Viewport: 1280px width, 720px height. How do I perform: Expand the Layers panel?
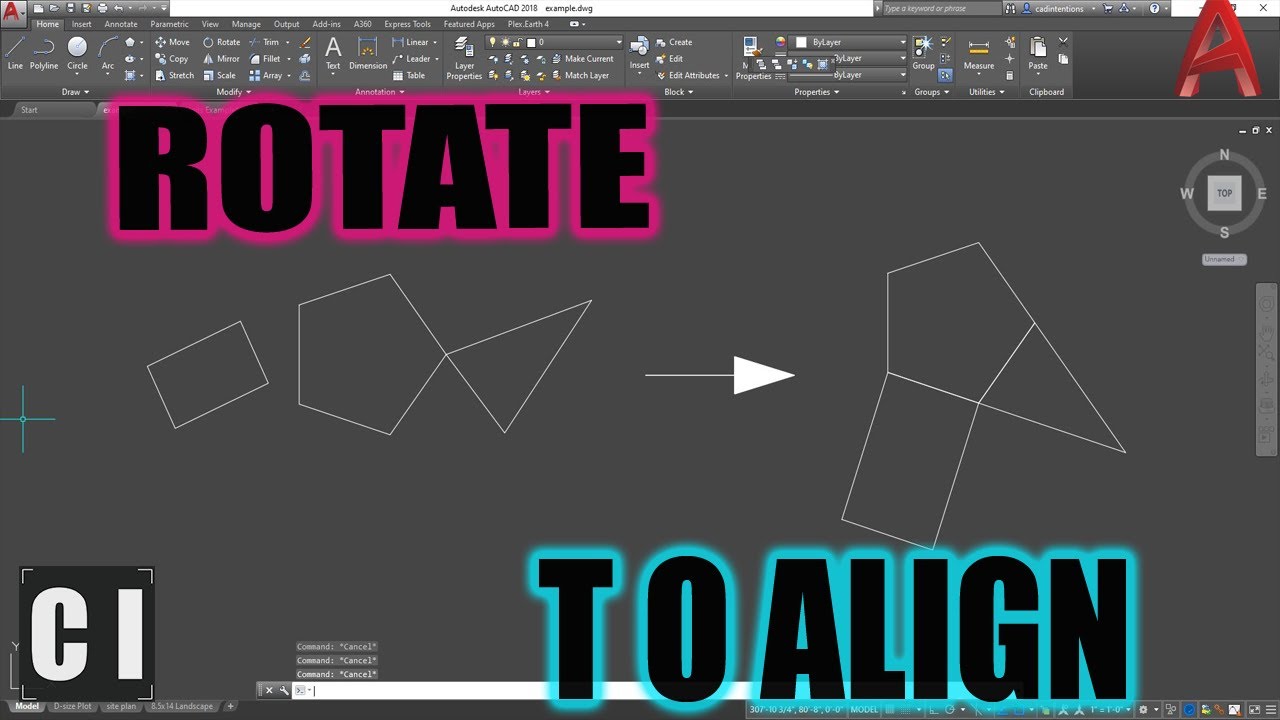coord(533,92)
